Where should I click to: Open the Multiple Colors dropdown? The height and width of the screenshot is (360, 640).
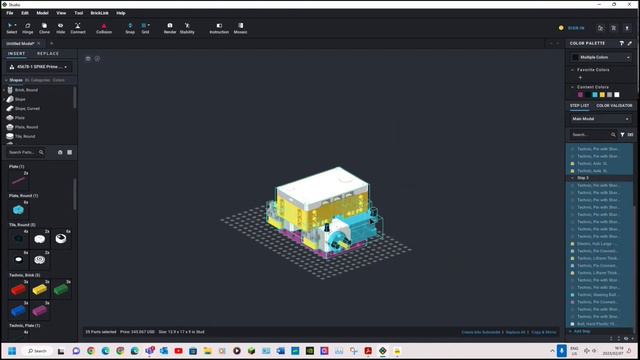pyautogui.click(x=601, y=58)
